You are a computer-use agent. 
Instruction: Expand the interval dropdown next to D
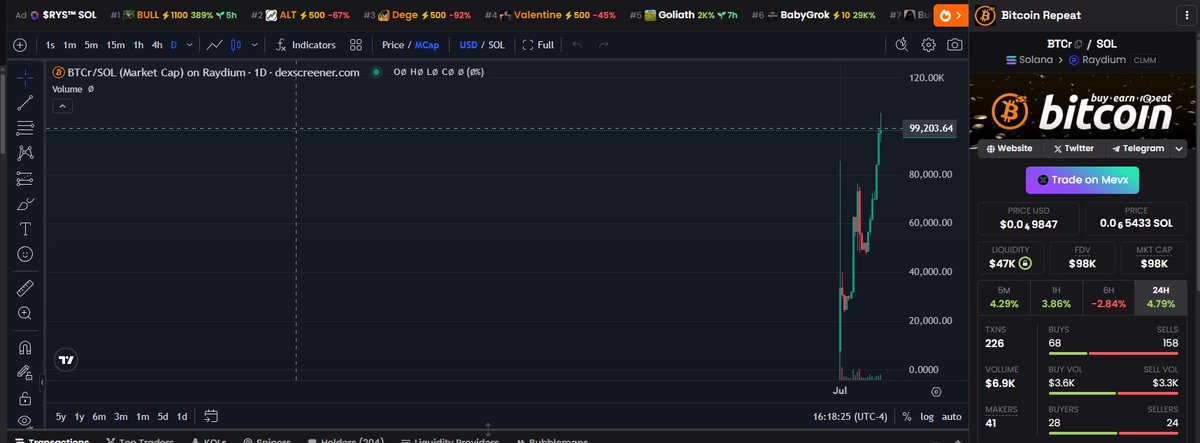point(187,45)
